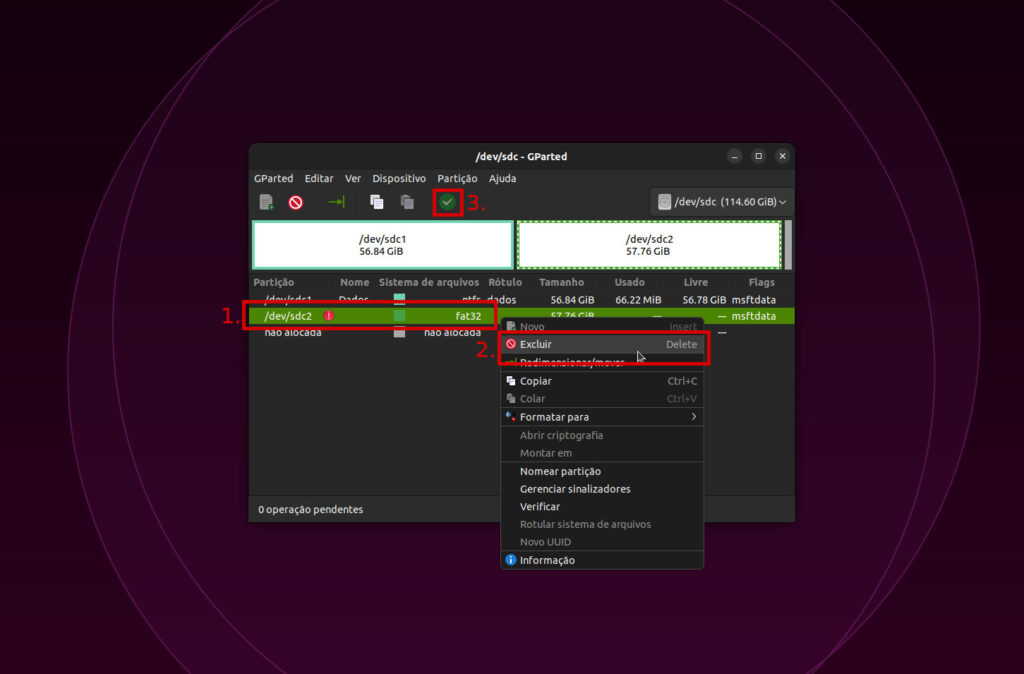Sort by the Rótulo column header
1024x674 pixels.
(x=505, y=282)
